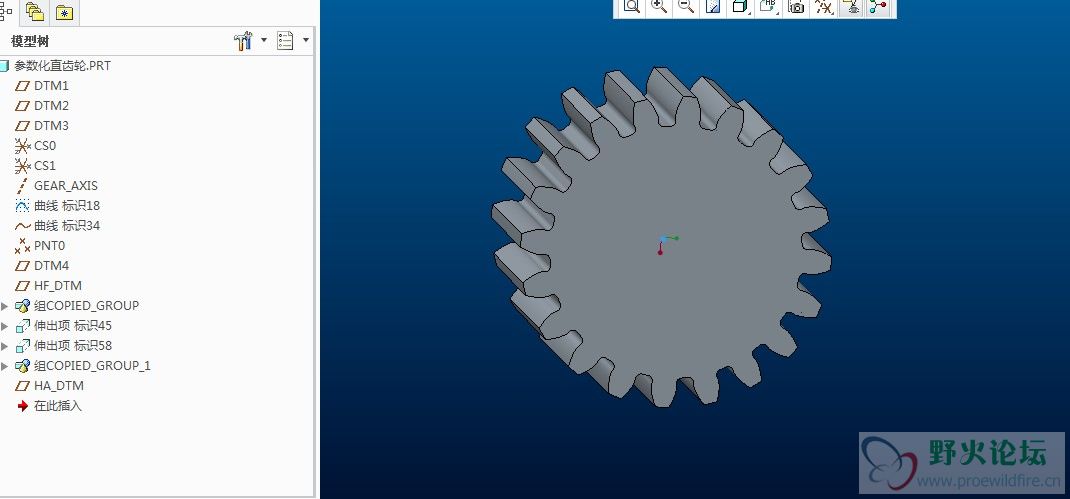Viewport: 1070px width, 499px height.
Task: Expand the 伸出项 标识45 feature node
Action: 5,326
